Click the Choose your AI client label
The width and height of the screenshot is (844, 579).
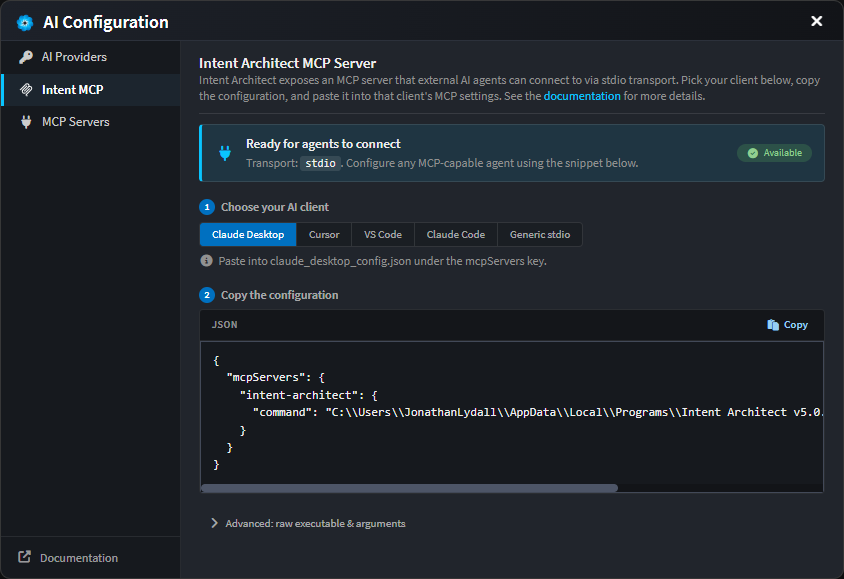click(x=275, y=207)
